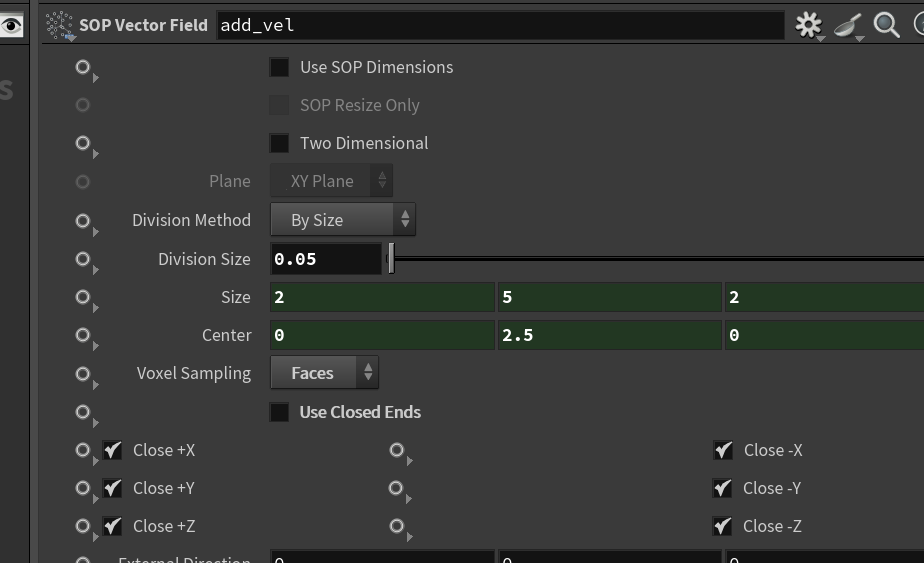
Task: Uncheck the Close -X checkbox
Action: (x=723, y=450)
